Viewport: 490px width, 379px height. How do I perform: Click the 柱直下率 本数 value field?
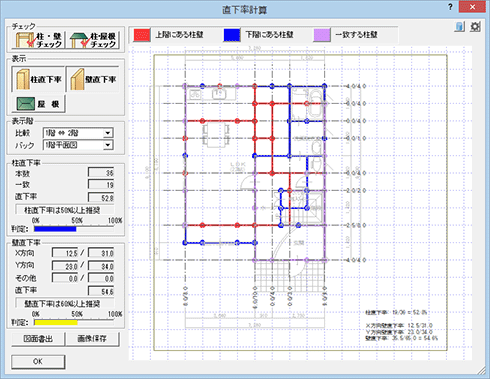[x=101, y=173]
